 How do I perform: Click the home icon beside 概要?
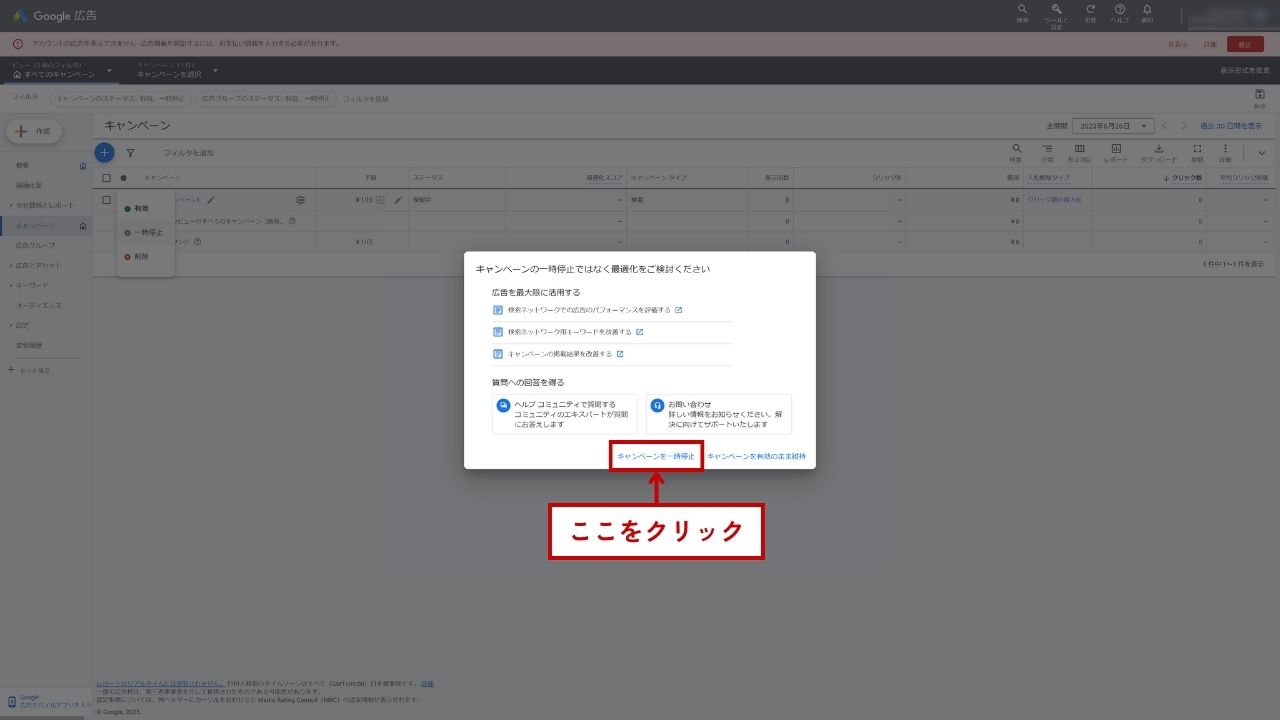click(83, 165)
